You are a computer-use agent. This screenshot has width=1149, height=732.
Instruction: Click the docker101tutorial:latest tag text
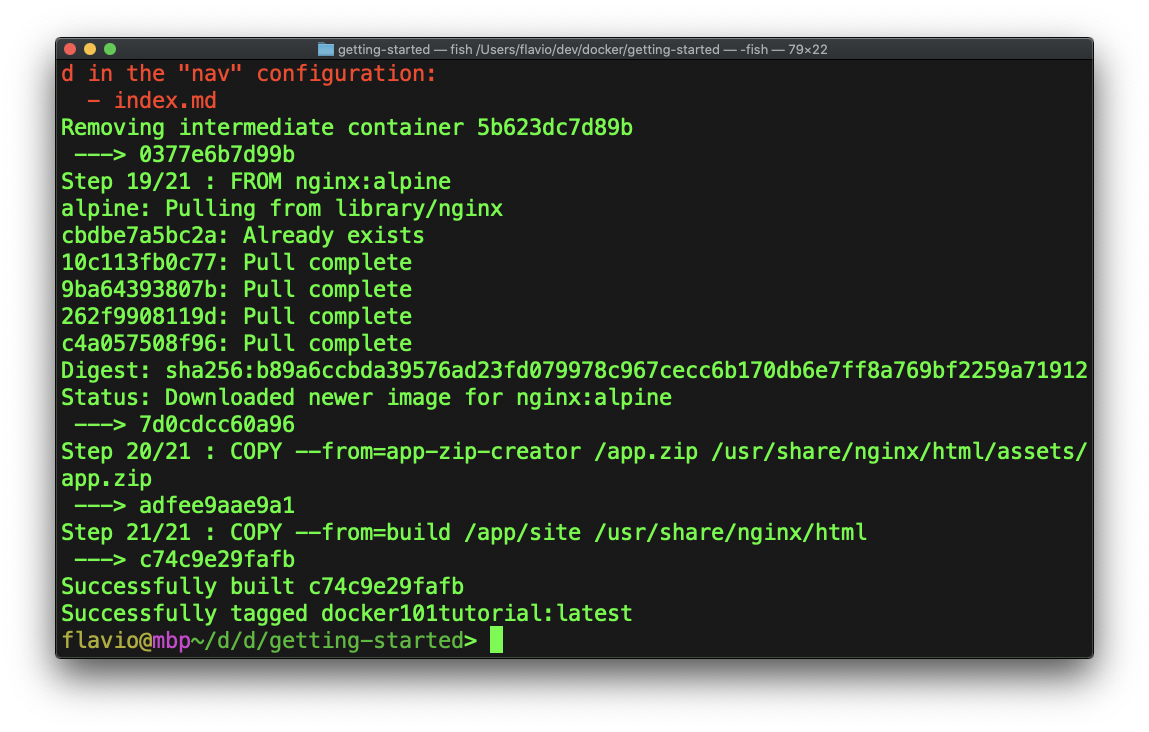tap(477, 613)
